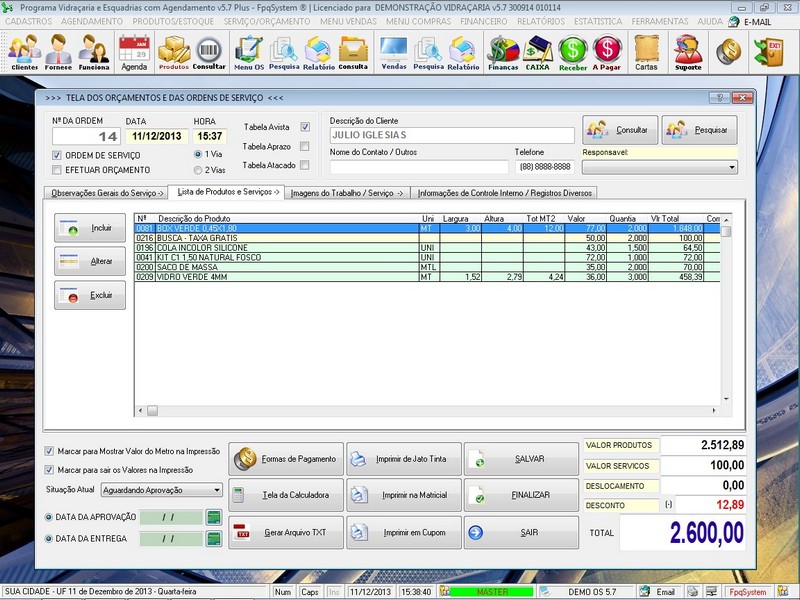Expand the Situação Atual dropdown
The image size is (800, 600).
(x=217, y=490)
